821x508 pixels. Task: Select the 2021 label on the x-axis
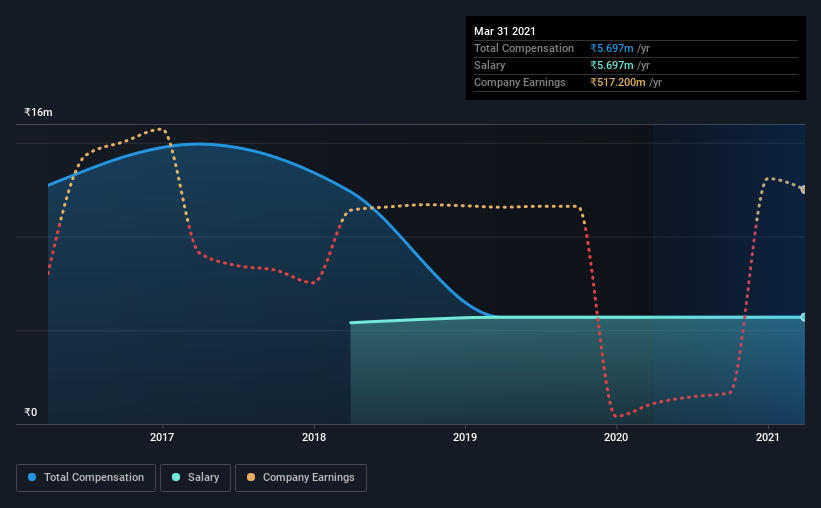[x=768, y=437]
